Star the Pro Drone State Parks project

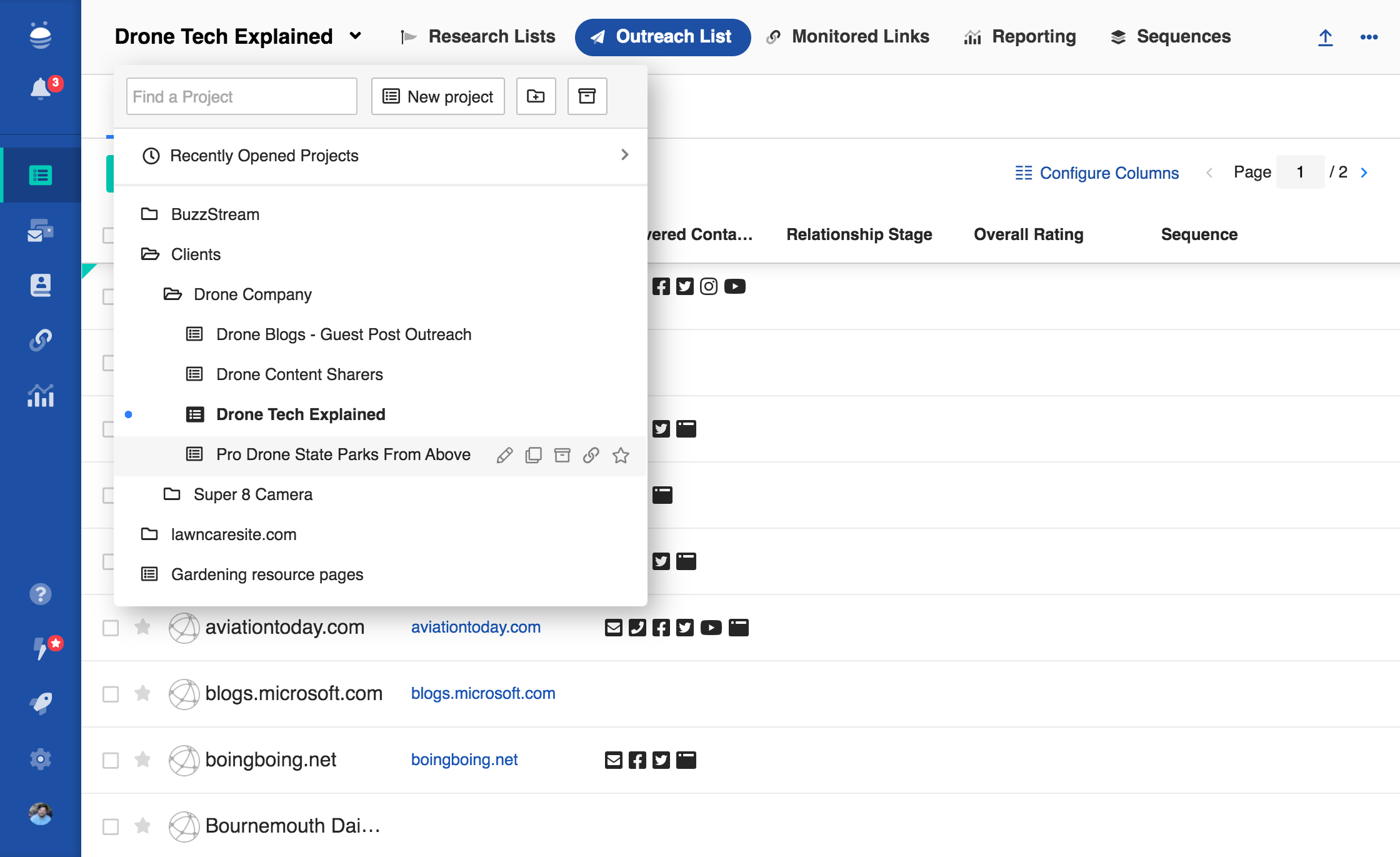[x=621, y=455]
